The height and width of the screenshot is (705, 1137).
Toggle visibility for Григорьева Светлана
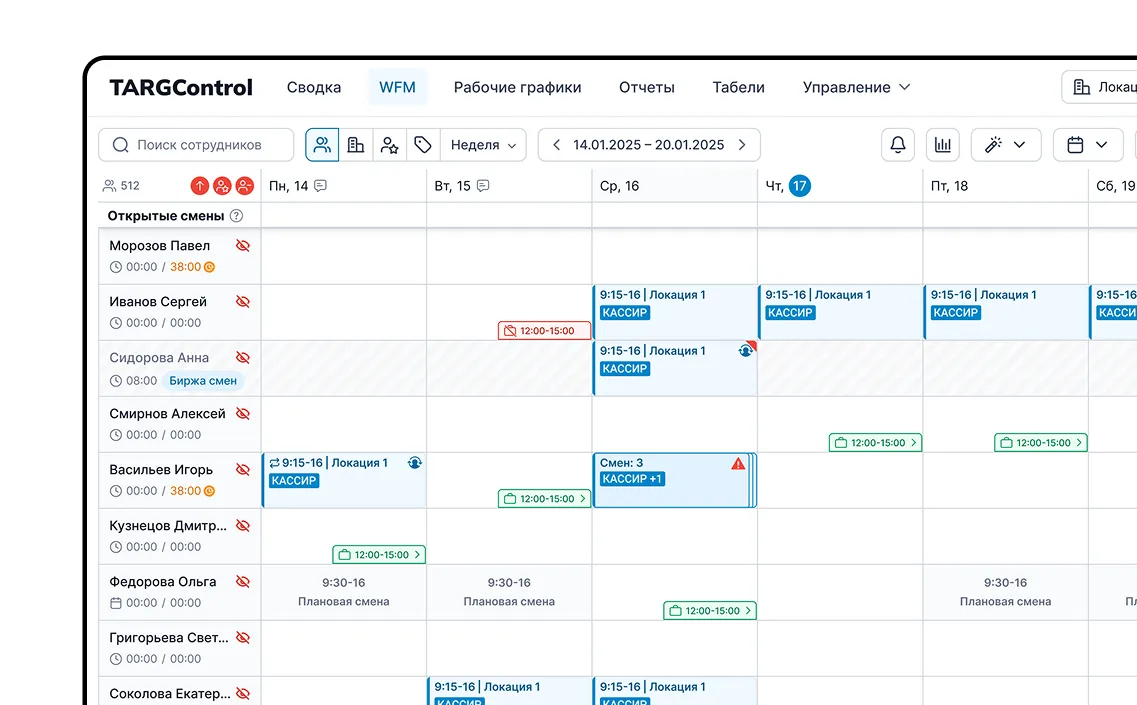[243, 638]
